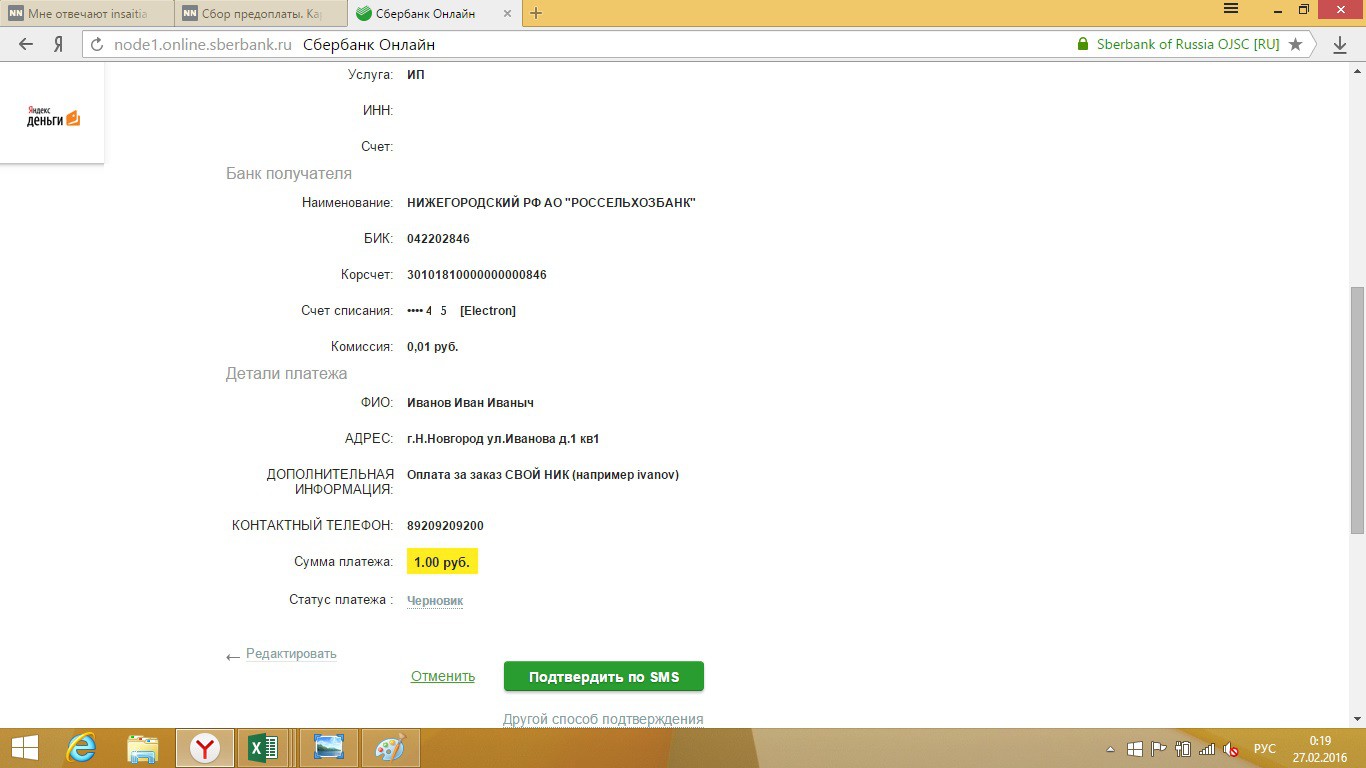
Task: Click the 'Черновик' payment status link
Action: (x=435, y=601)
